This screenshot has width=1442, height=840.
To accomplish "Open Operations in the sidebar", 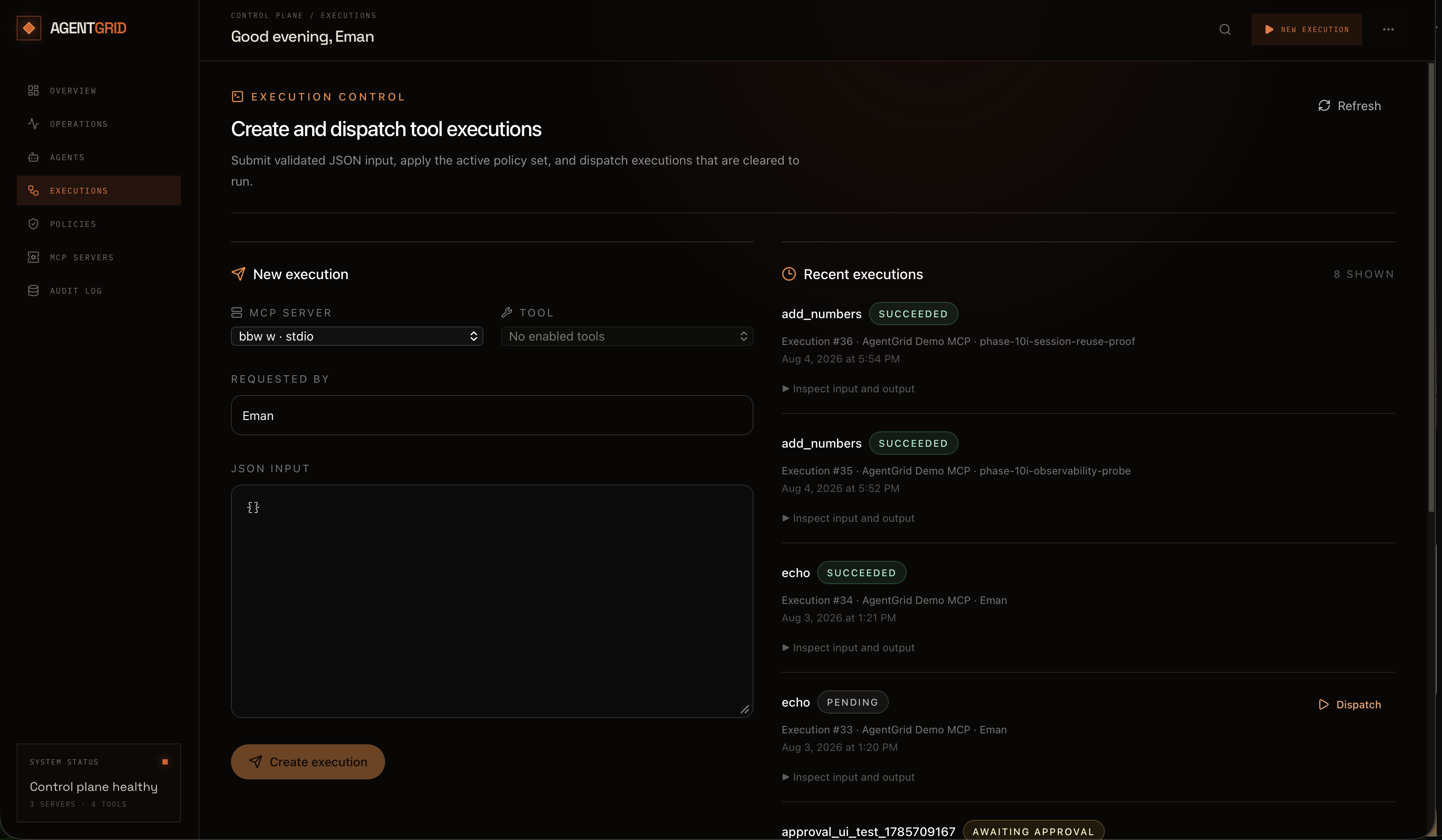I will pyautogui.click(x=98, y=123).
